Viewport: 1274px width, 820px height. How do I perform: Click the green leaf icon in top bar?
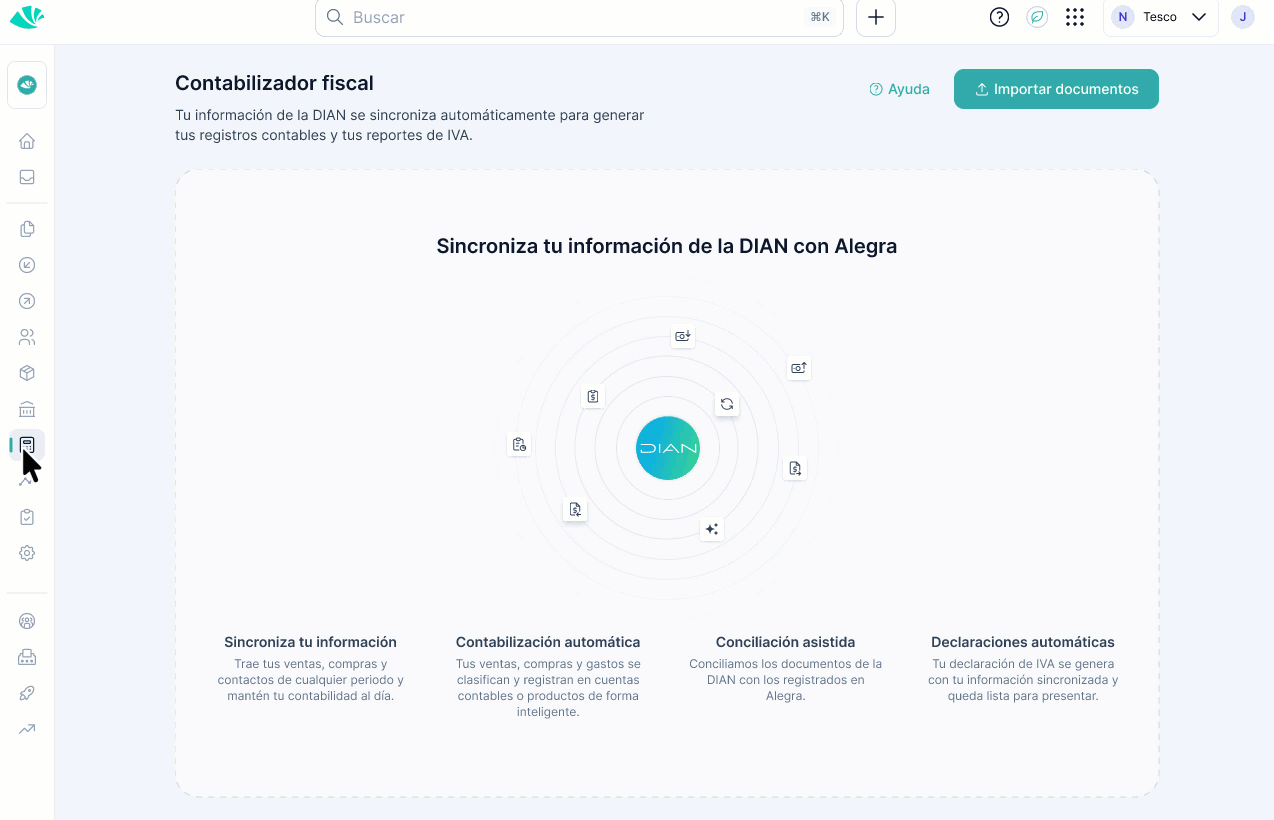pos(1037,17)
